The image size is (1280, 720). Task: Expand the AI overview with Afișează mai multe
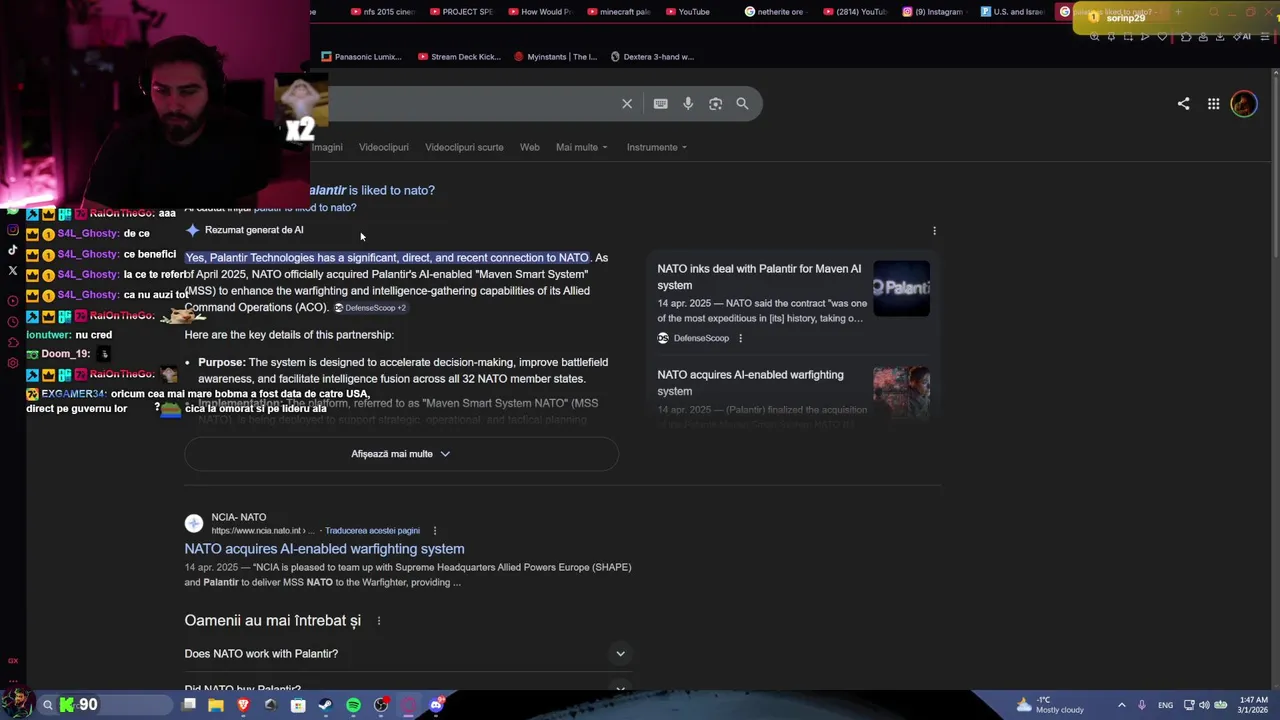pyautogui.click(x=401, y=454)
